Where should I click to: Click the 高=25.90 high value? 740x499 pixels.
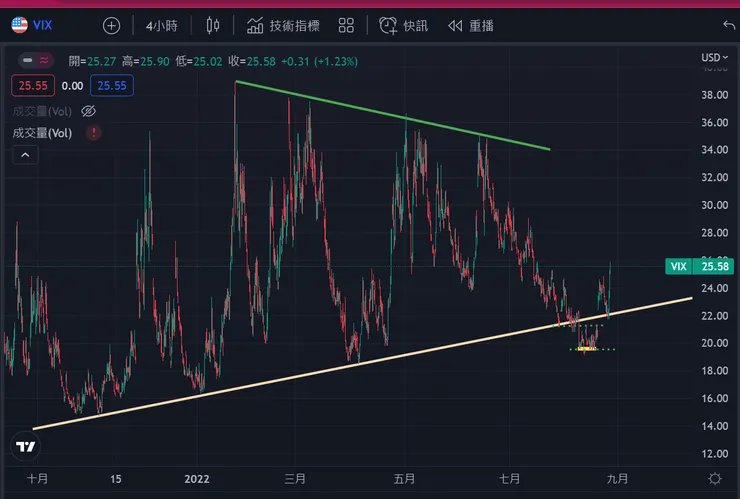tap(146, 61)
